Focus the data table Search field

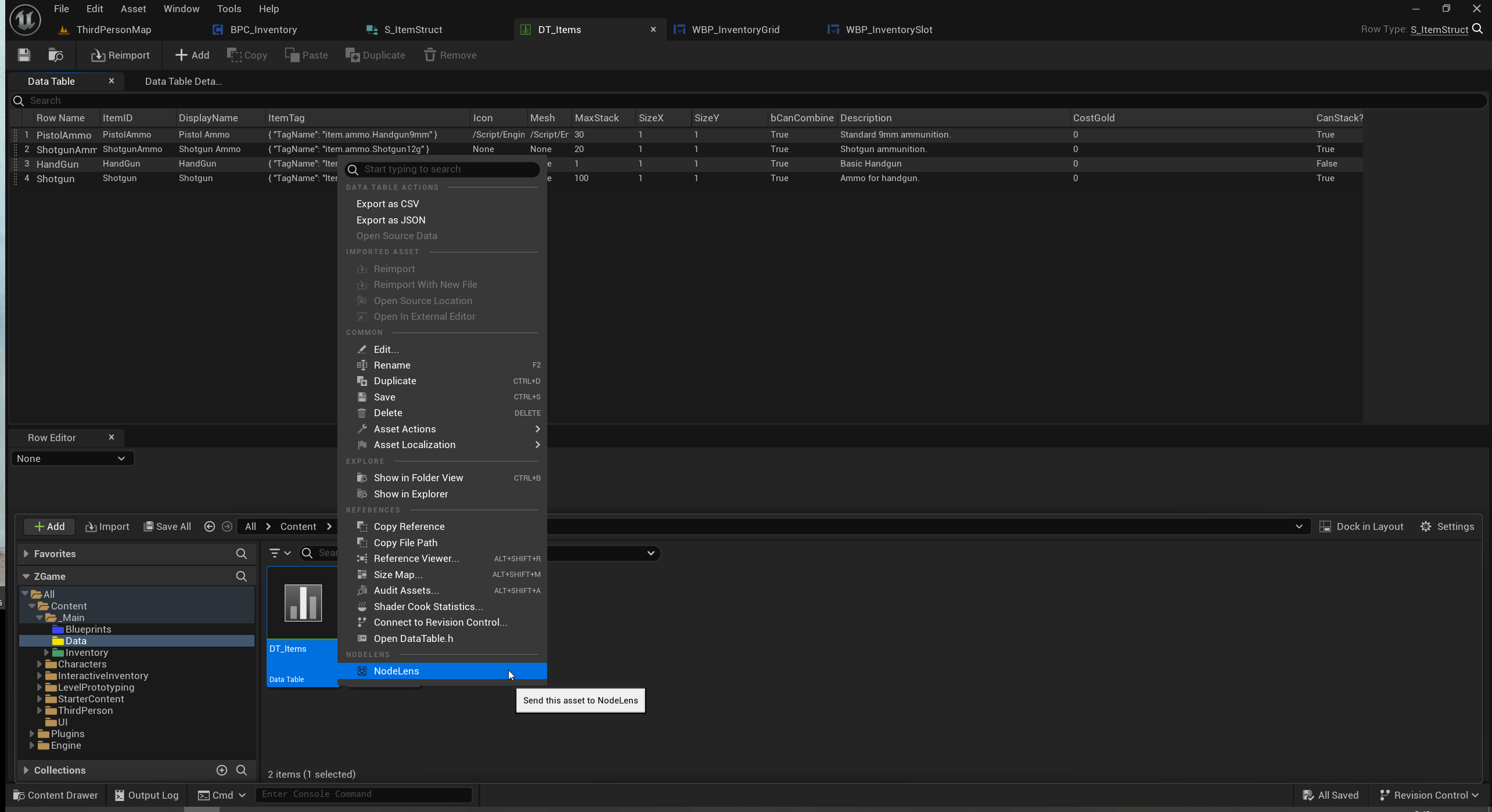click(749, 100)
